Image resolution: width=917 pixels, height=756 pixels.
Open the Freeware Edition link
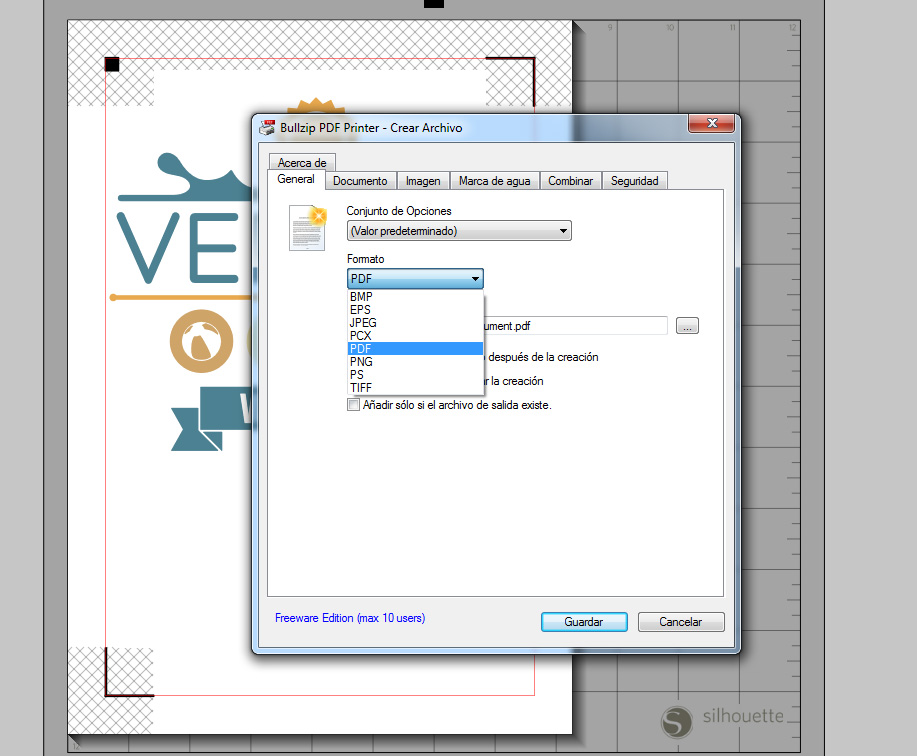[x=350, y=618]
